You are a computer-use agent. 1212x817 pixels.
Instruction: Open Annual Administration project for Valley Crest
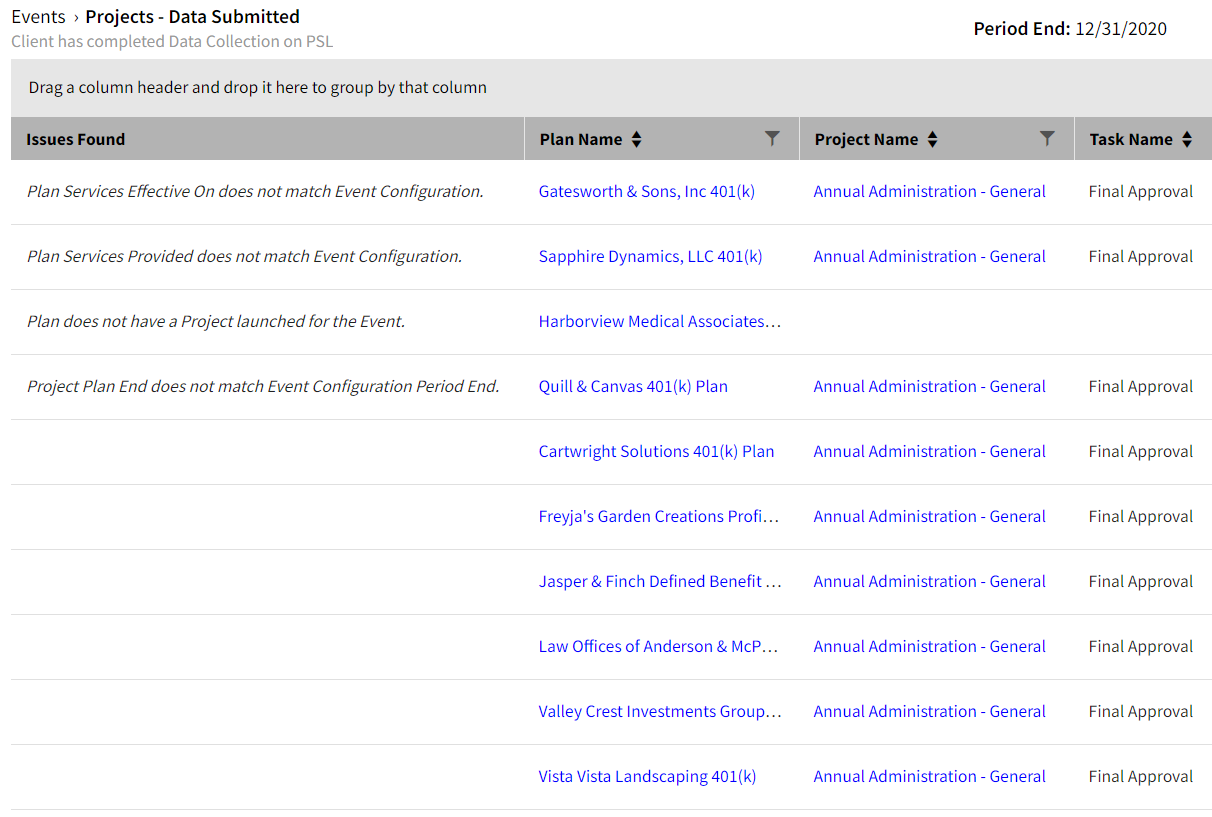point(930,712)
